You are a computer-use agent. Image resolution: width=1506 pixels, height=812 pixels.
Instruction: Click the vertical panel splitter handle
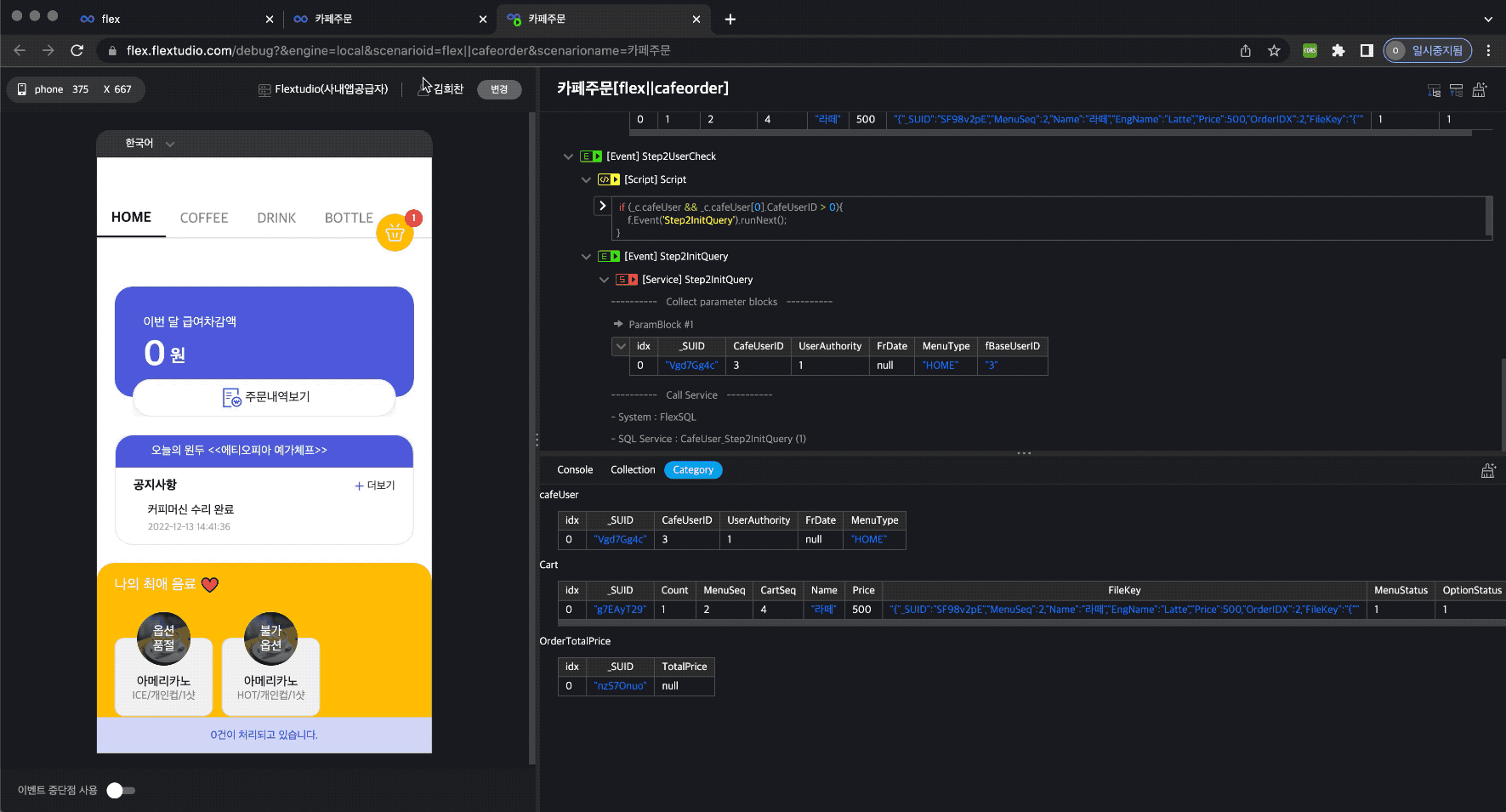click(x=537, y=440)
